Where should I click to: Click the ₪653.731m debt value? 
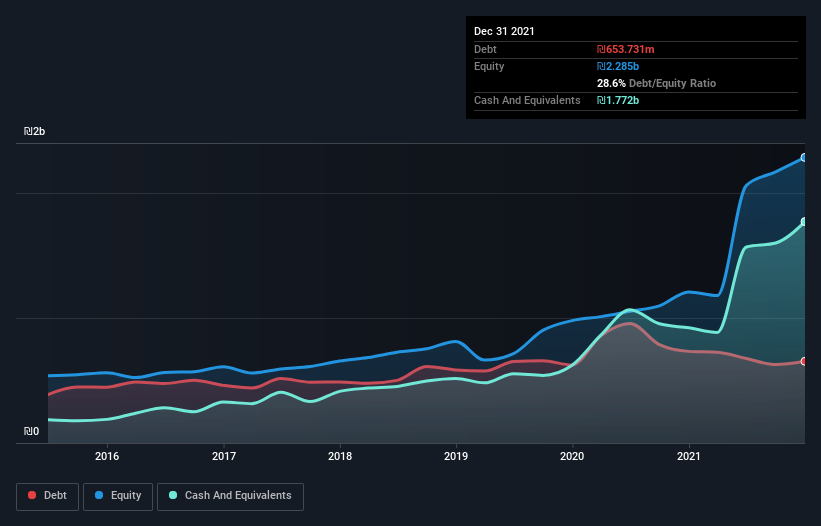point(626,49)
